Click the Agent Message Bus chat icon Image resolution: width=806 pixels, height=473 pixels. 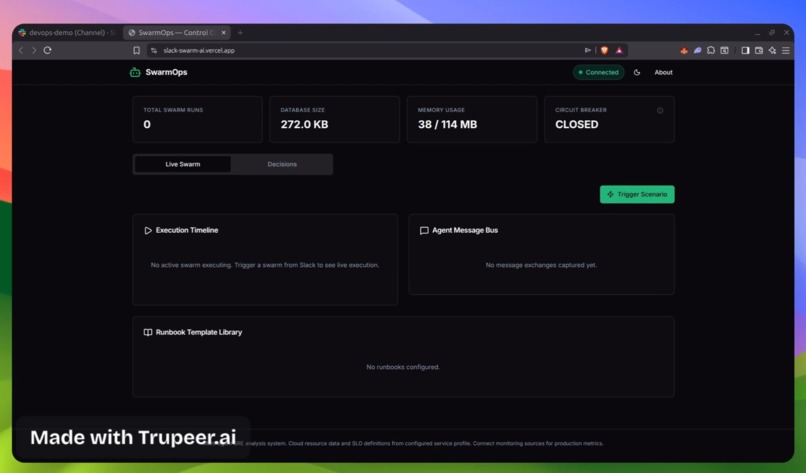click(x=424, y=230)
